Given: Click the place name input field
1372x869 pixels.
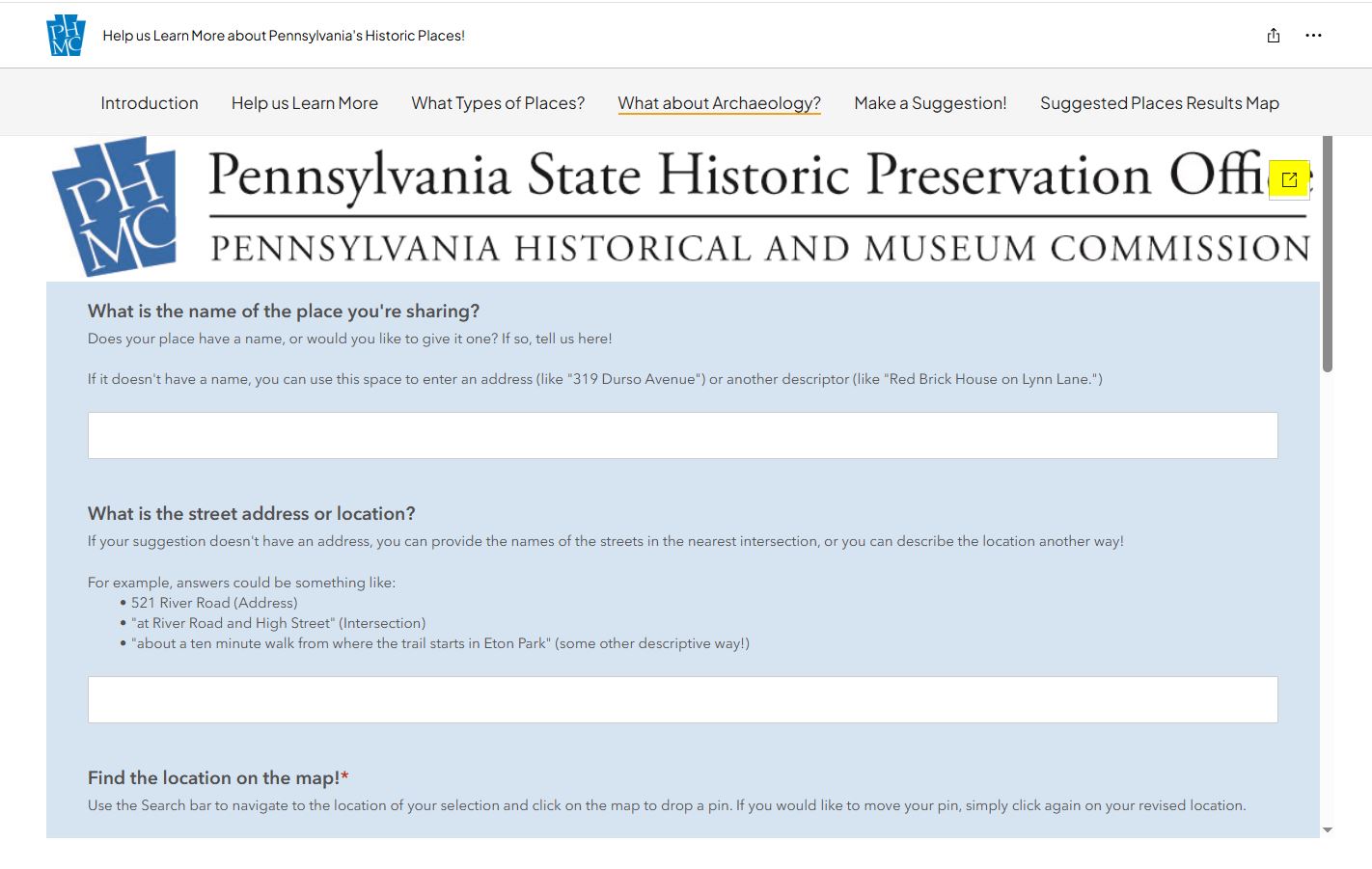Looking at the screenshot, I should 683,436.
